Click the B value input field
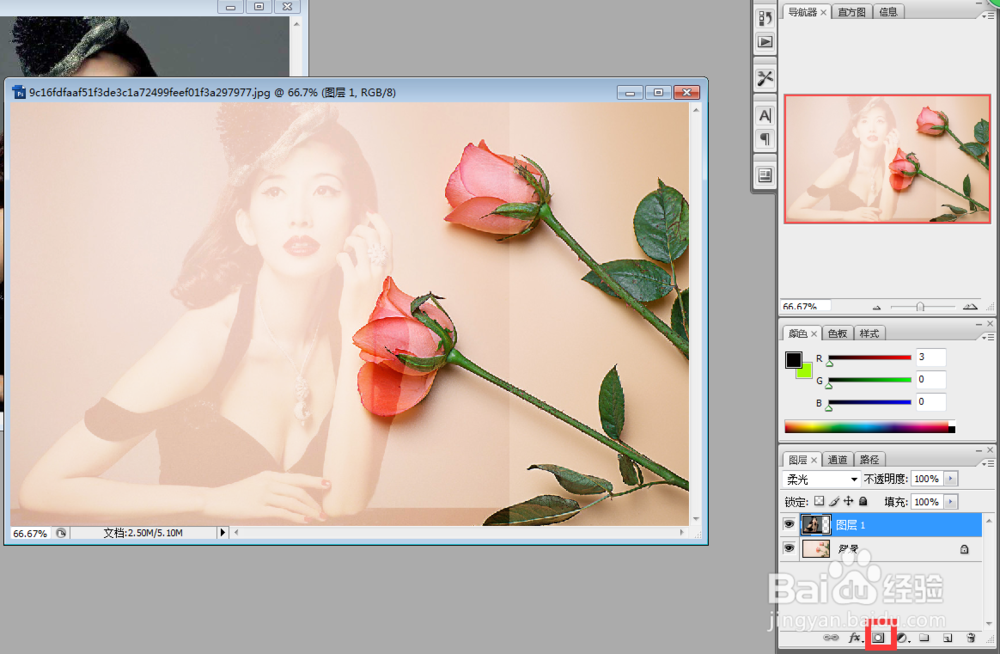 pos(930,402)
